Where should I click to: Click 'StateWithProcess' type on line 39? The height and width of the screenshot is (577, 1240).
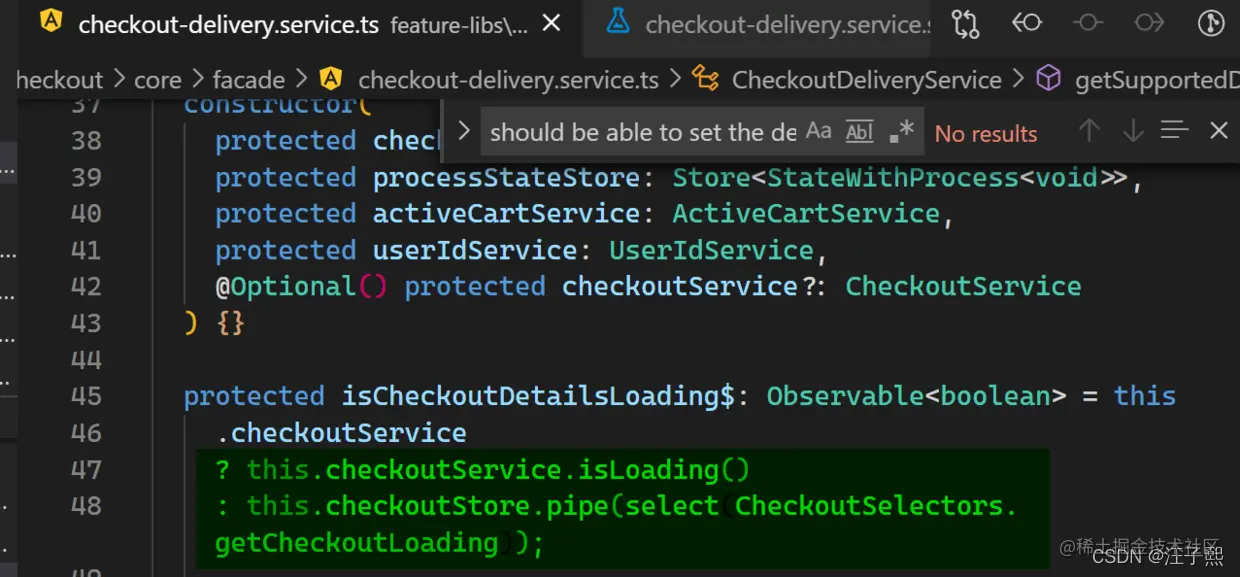pyautogui.click(x=892, y=177)
